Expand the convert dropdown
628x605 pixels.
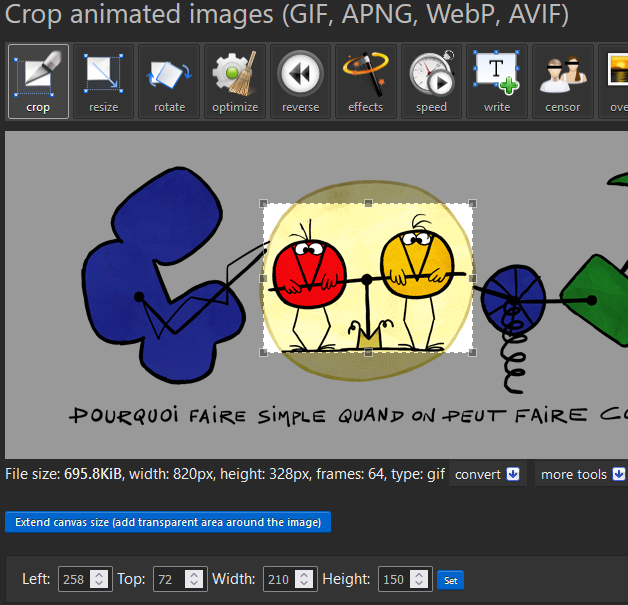click(x=487, y=474)
